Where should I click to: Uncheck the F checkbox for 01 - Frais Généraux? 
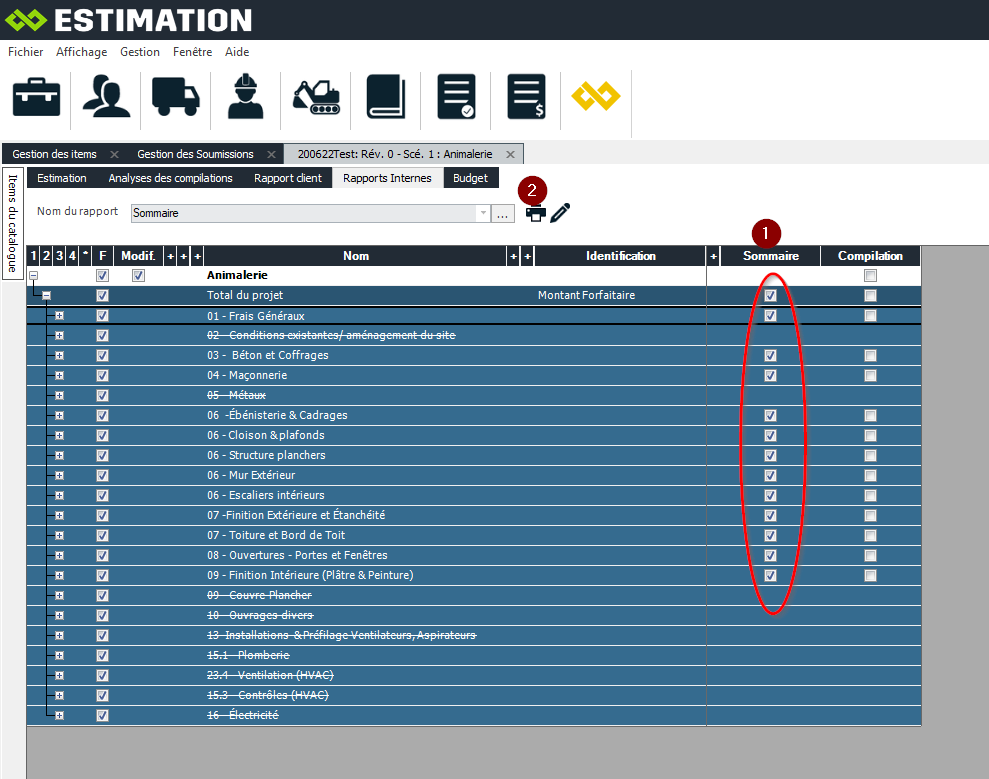click(102, 316)
